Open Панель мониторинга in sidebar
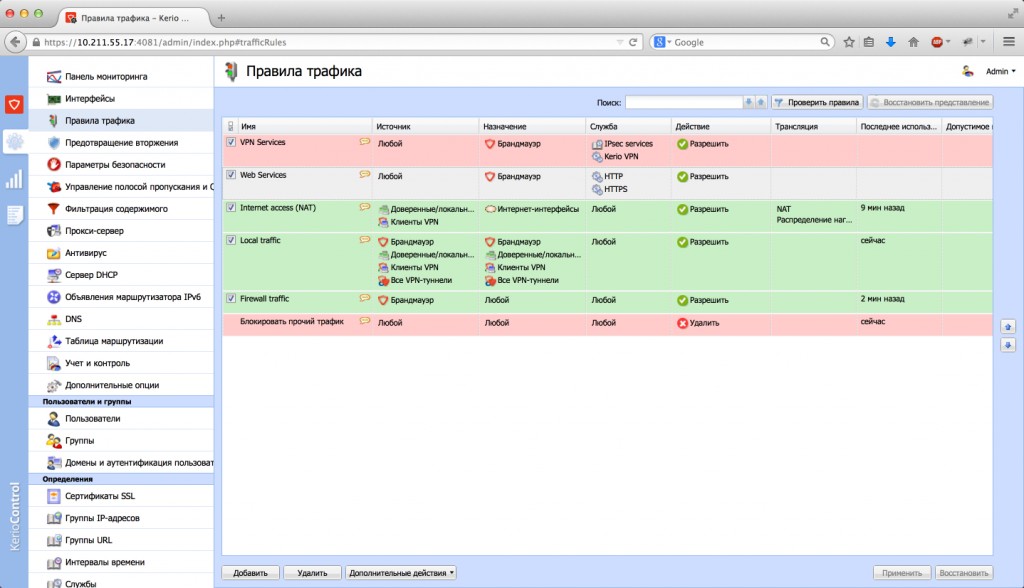The height and width of the screenshot is (588, 1024). pos(121,76)
